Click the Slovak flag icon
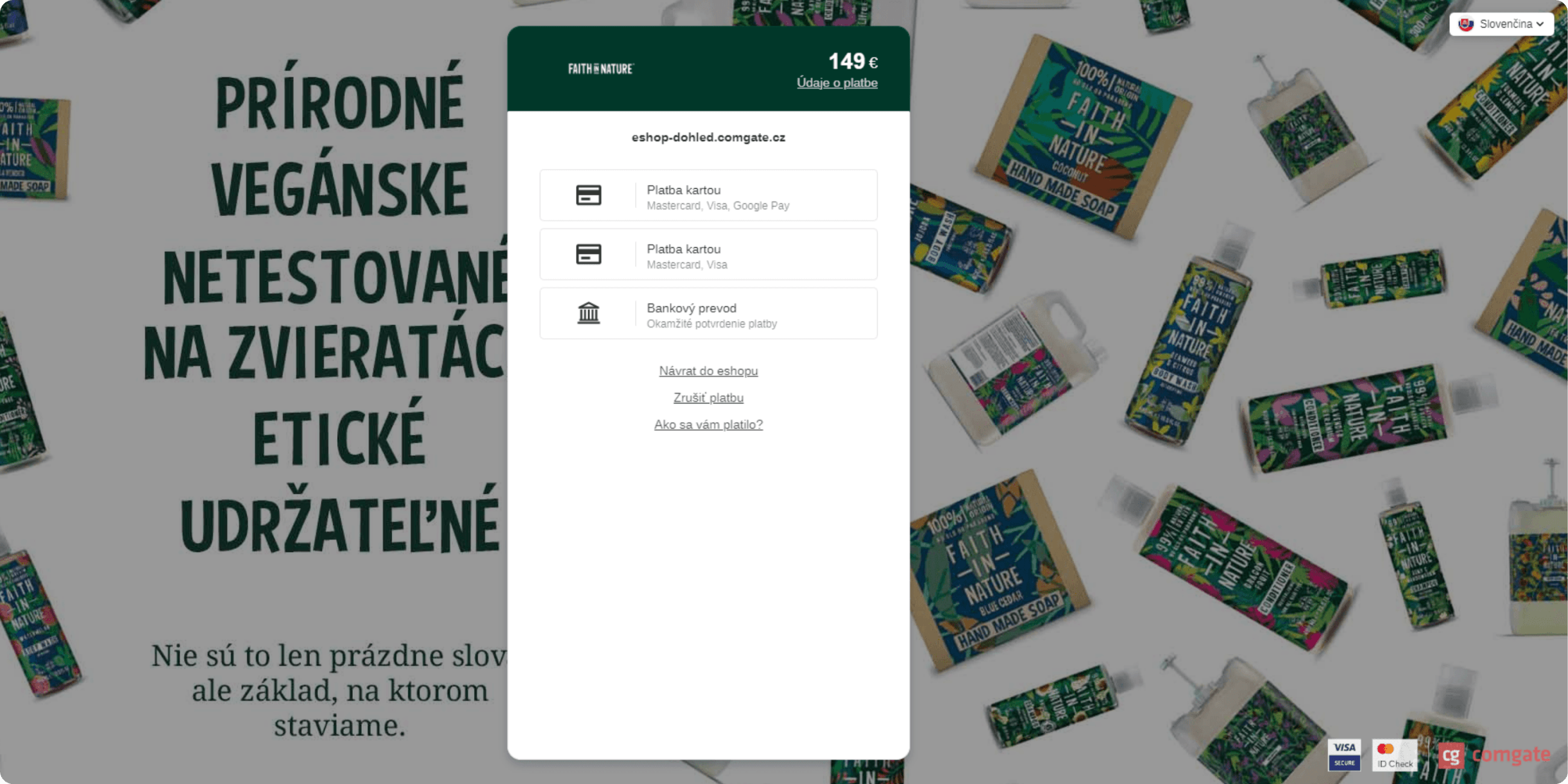This screenshot has width=1568, height=784. click(x=1465, y=24)
